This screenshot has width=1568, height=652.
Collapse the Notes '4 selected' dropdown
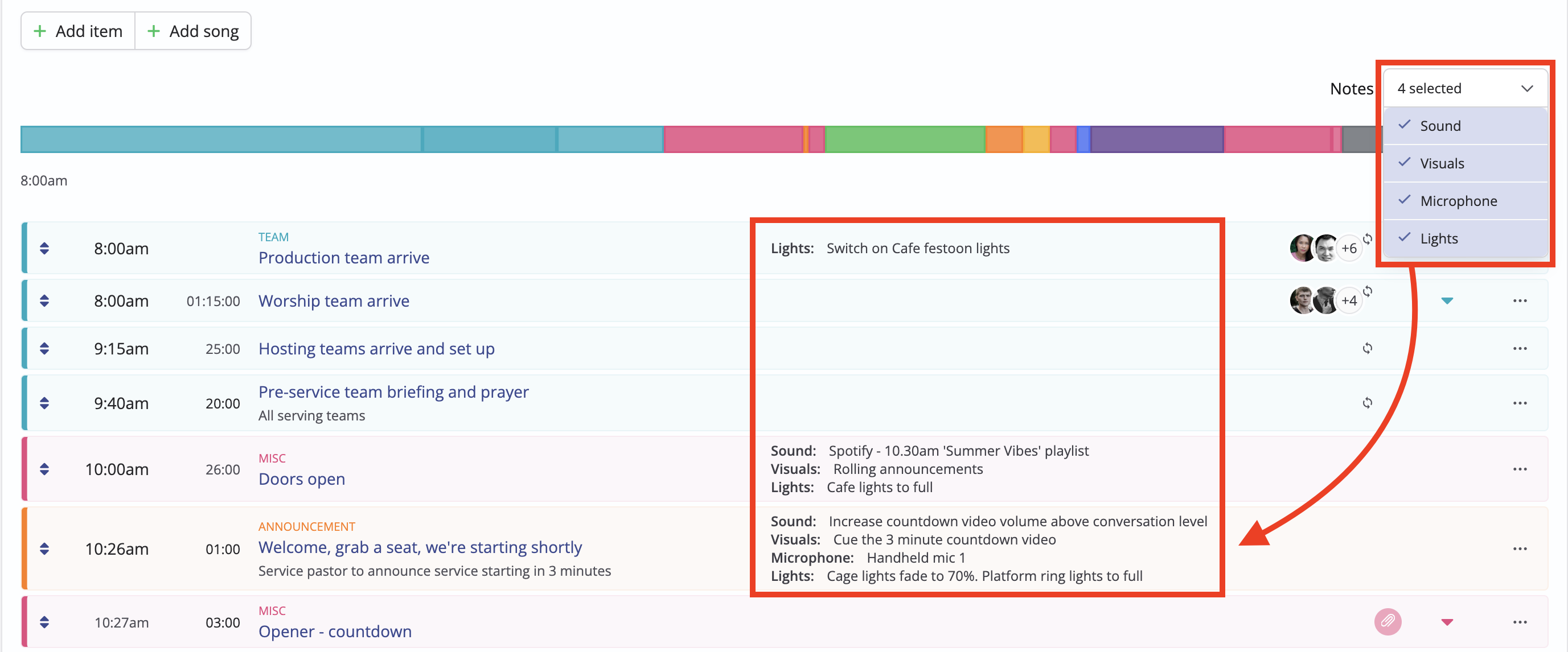[x=1465, y=88]
